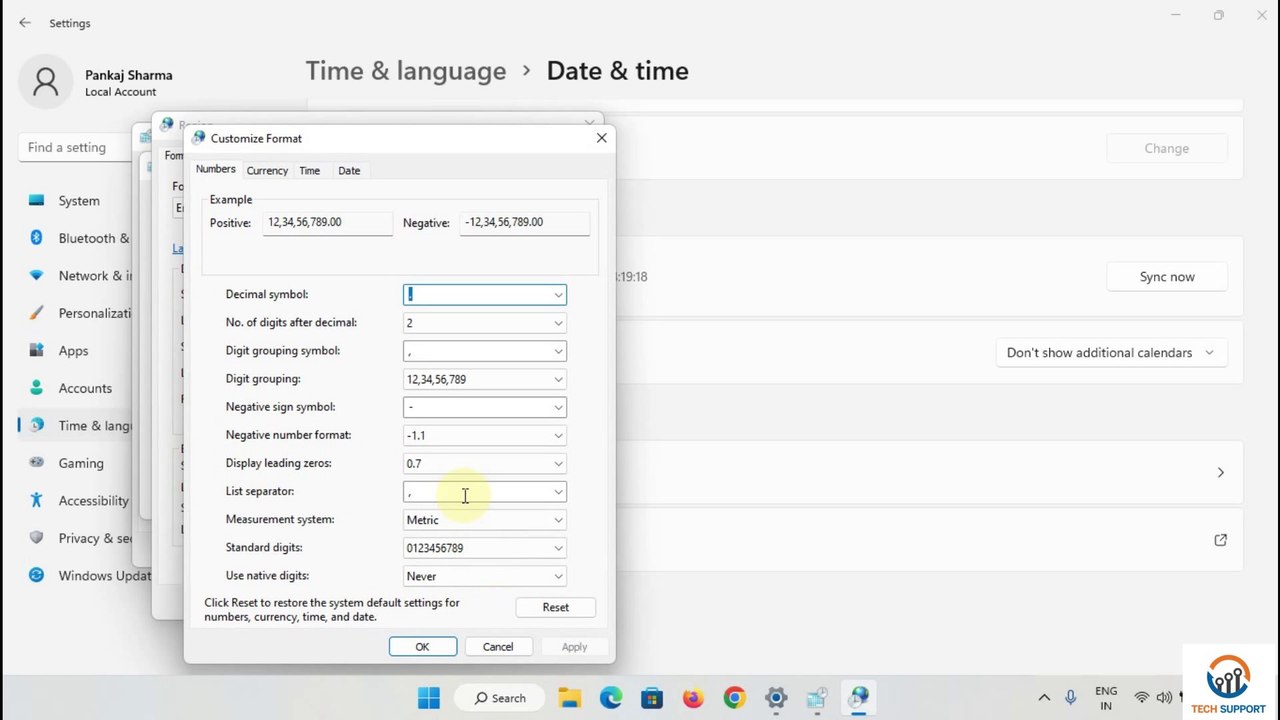The height and width of the screenshot is (720, 1280).
Task: Open Network & internet sidebar icon
Action: click(x=37, y=275)
